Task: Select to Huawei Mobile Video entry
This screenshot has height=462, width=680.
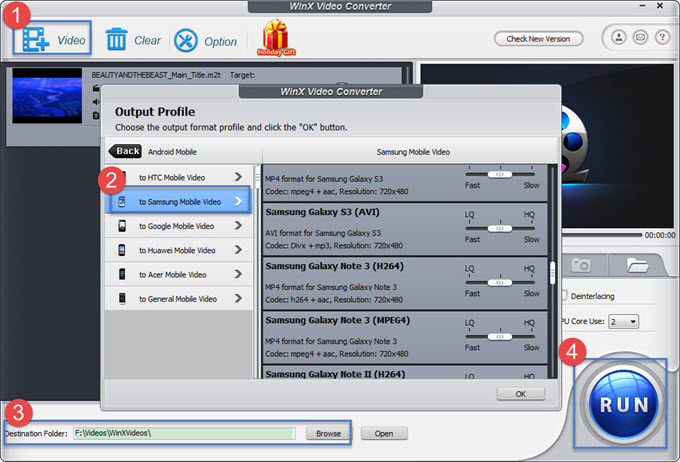Action: [x=178, y=250]
